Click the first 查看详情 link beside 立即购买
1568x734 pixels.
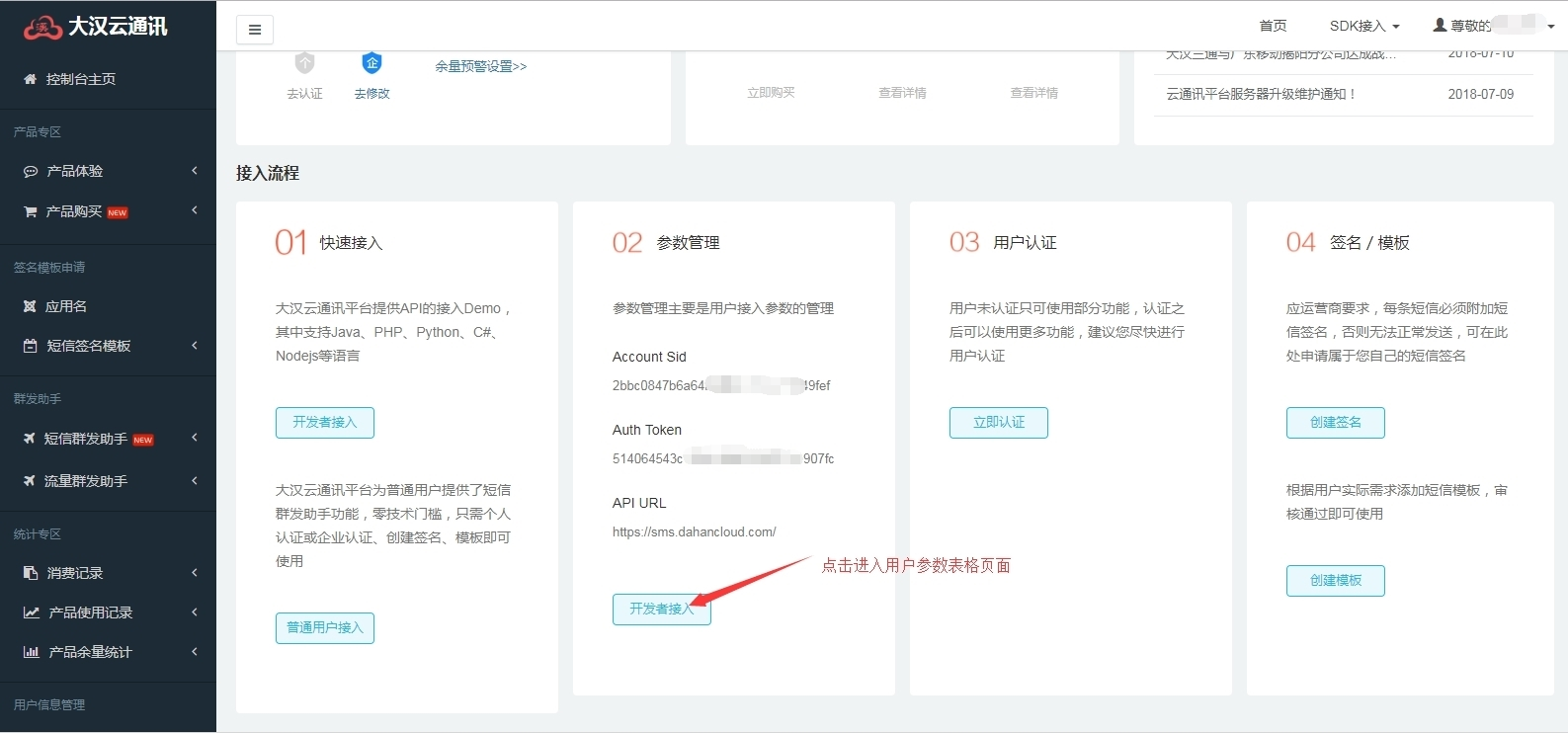[902, 93]
